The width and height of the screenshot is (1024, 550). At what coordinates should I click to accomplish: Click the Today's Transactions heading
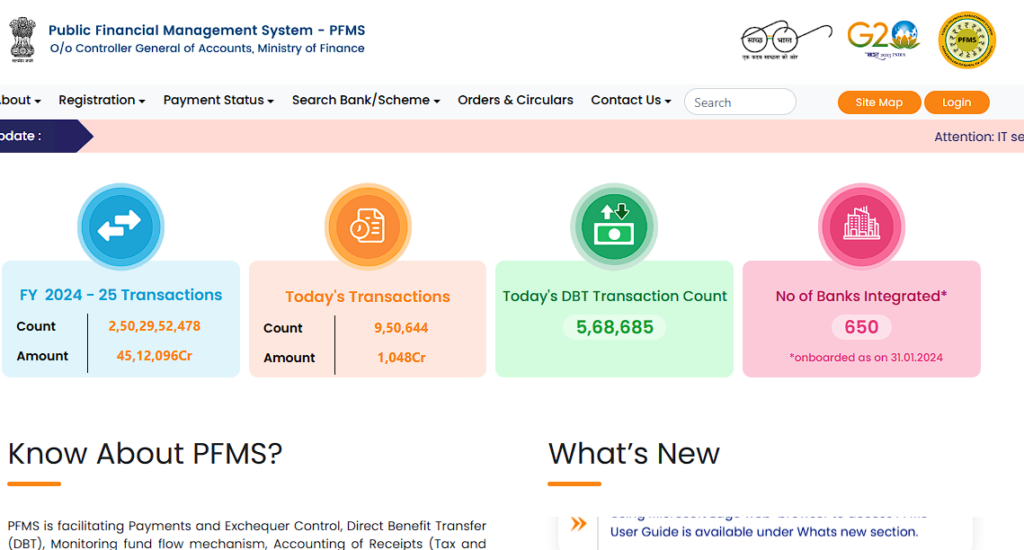coord(368,297)
